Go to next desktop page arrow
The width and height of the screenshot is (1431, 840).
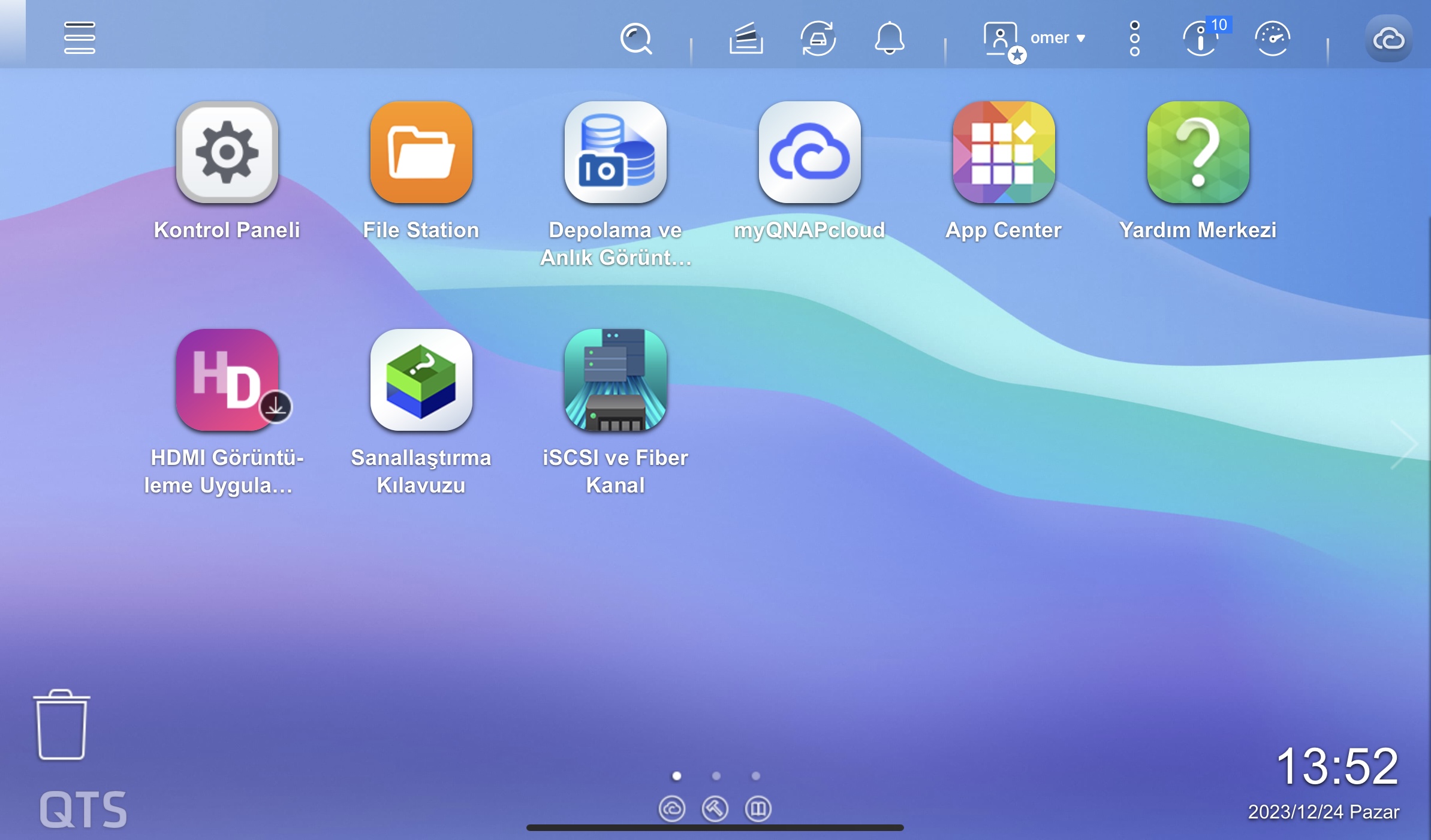[1403, 444]
